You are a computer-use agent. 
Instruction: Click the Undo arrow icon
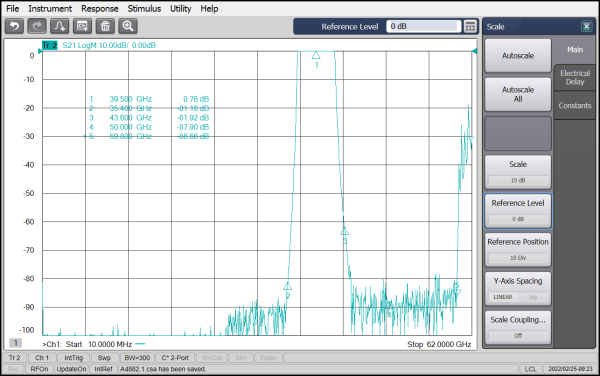pyautogui.click(x=15, y=26)
